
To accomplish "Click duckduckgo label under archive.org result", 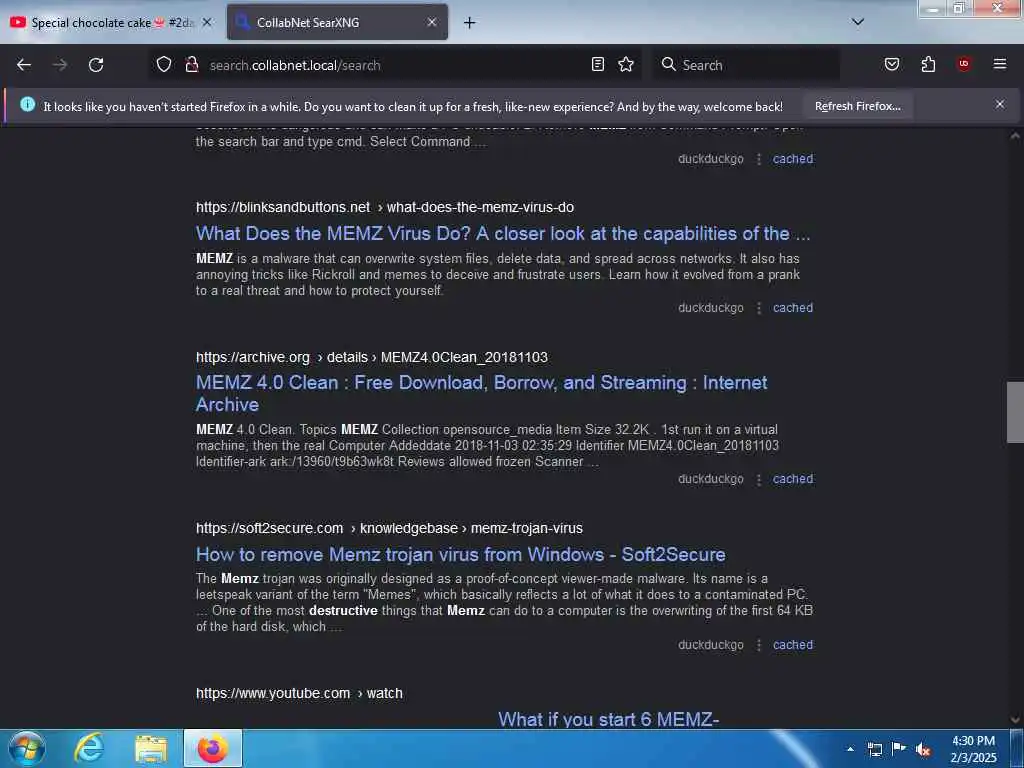I will pos(711,479).
